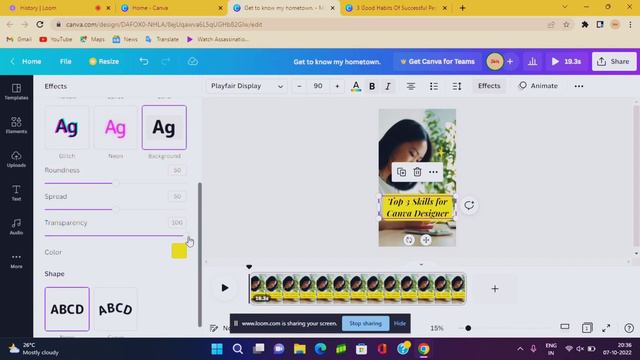Go back to Home
640x360 pixels.
[x=26, y=61]
